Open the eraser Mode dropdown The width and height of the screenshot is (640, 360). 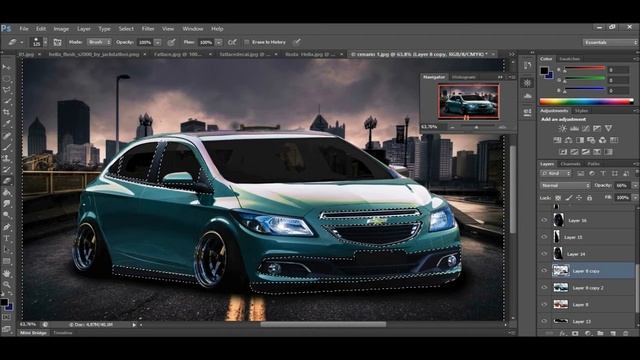(99, 42)
